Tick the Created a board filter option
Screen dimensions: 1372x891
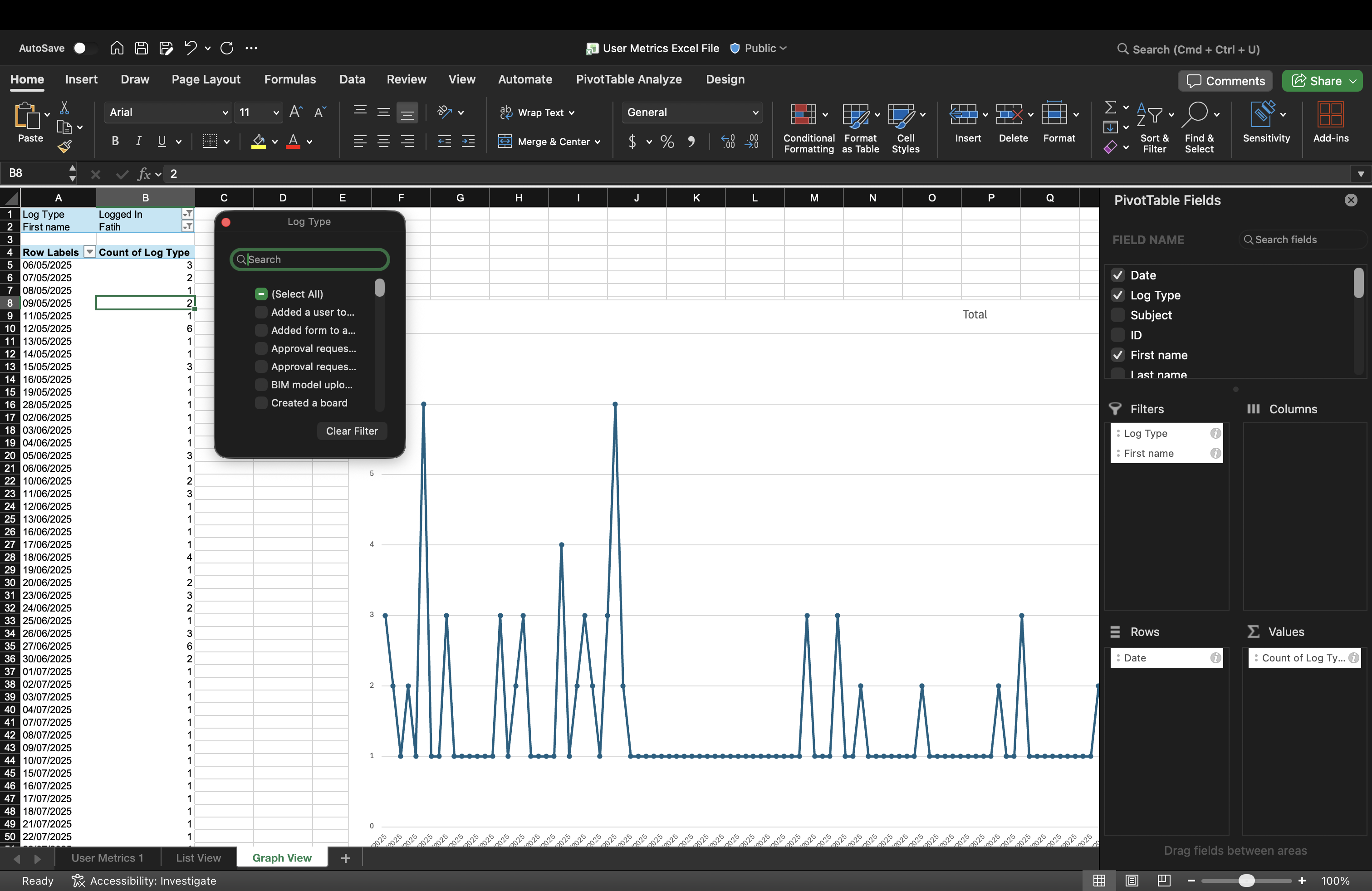tap(261, 403)
